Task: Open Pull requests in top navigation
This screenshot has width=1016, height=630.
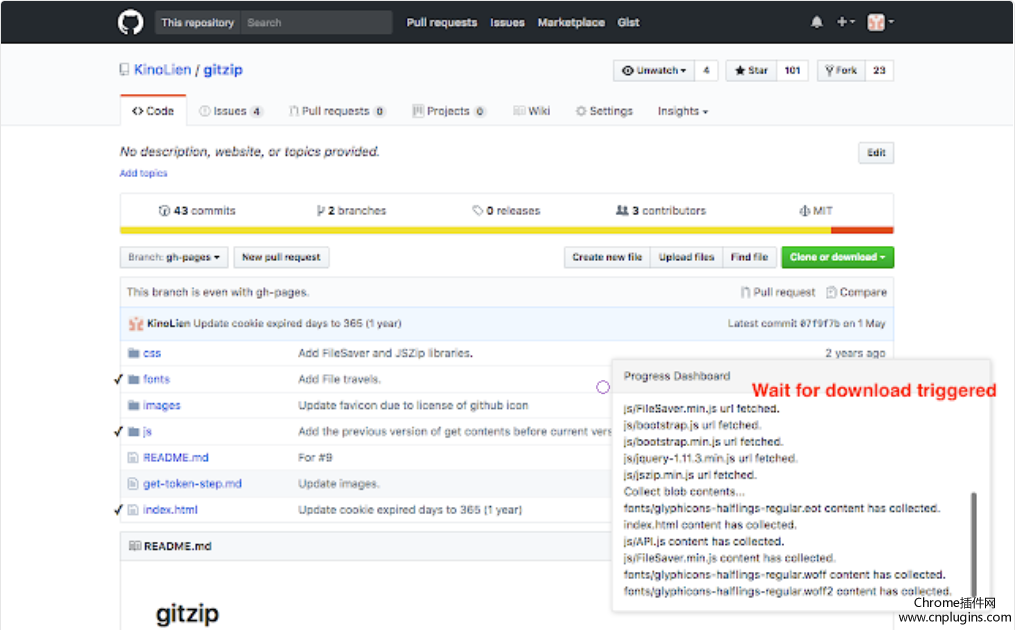Action: (x=441, y=23)
